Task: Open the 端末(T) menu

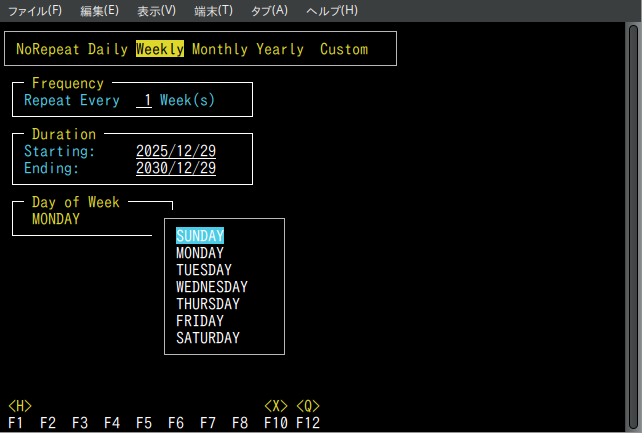Action: pyautogui.click(x=213, y=10)
